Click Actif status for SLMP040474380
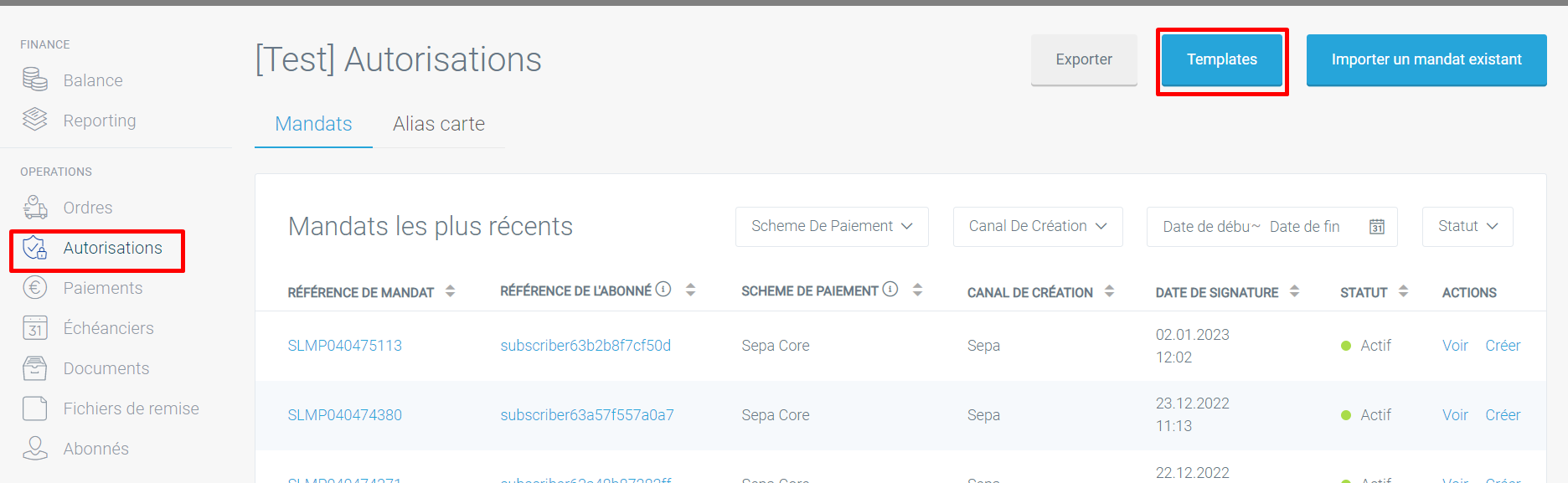 coord(1366,415)
